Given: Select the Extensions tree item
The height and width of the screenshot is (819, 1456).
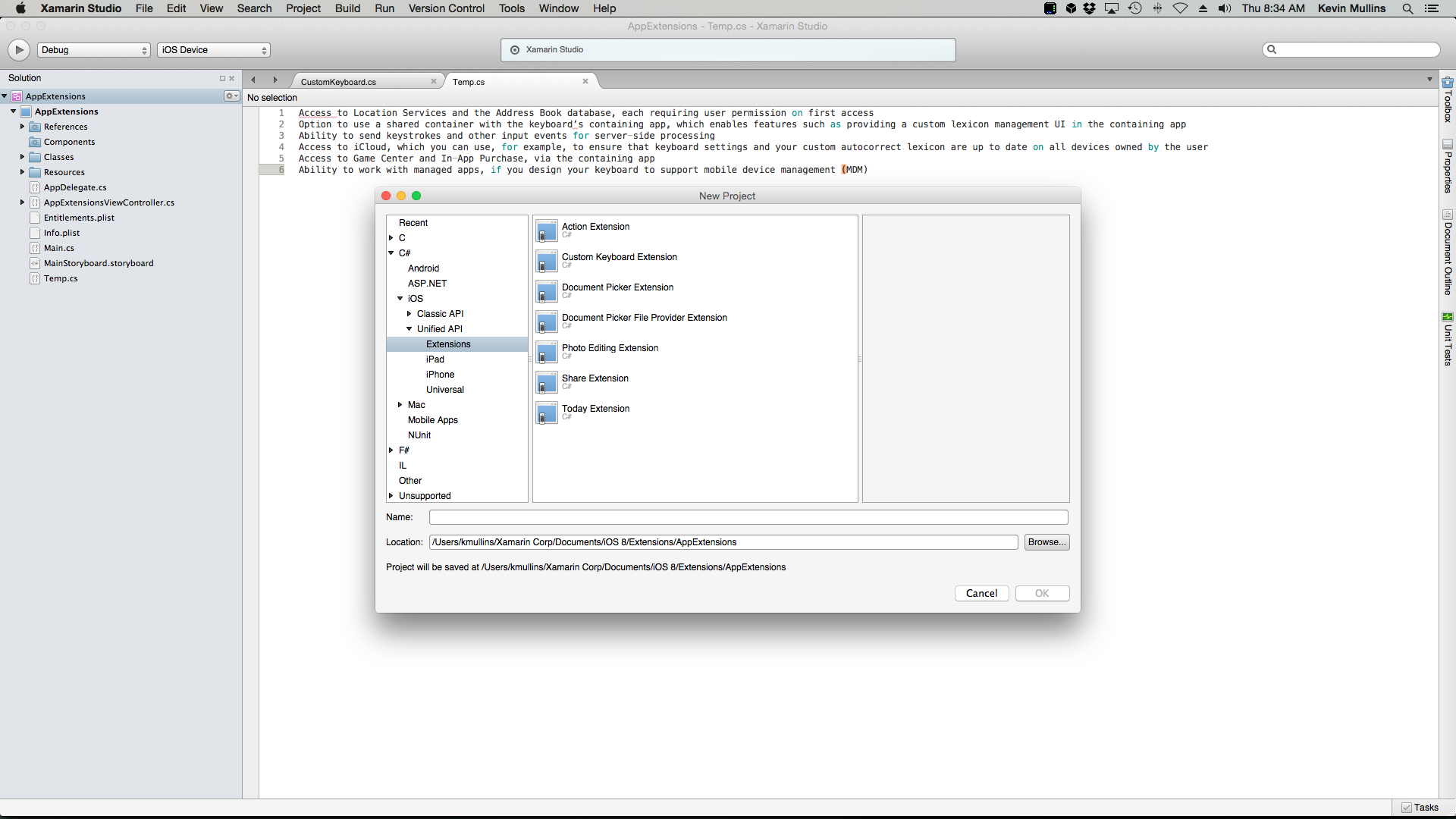Looking at the screenshot, I should tap(449, 343).
